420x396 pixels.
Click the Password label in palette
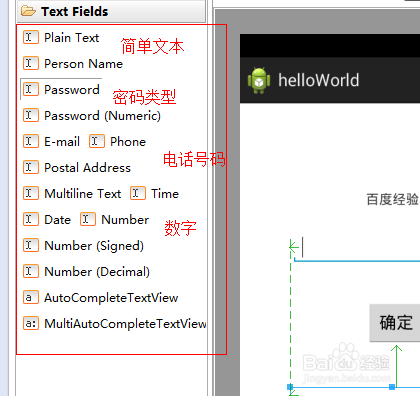pyautogui.click(x=72, y=90)
